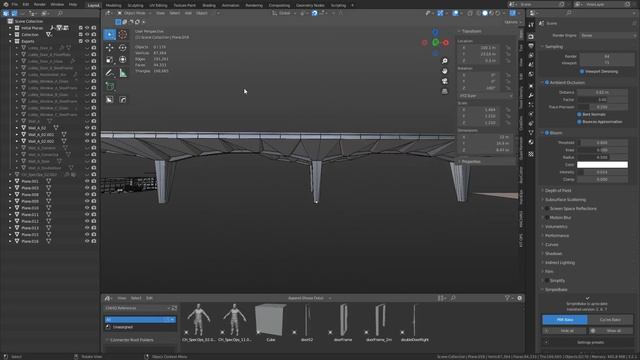Select the Select Box tool
Viewport: 640px width, 360px height.
point(110,35)
